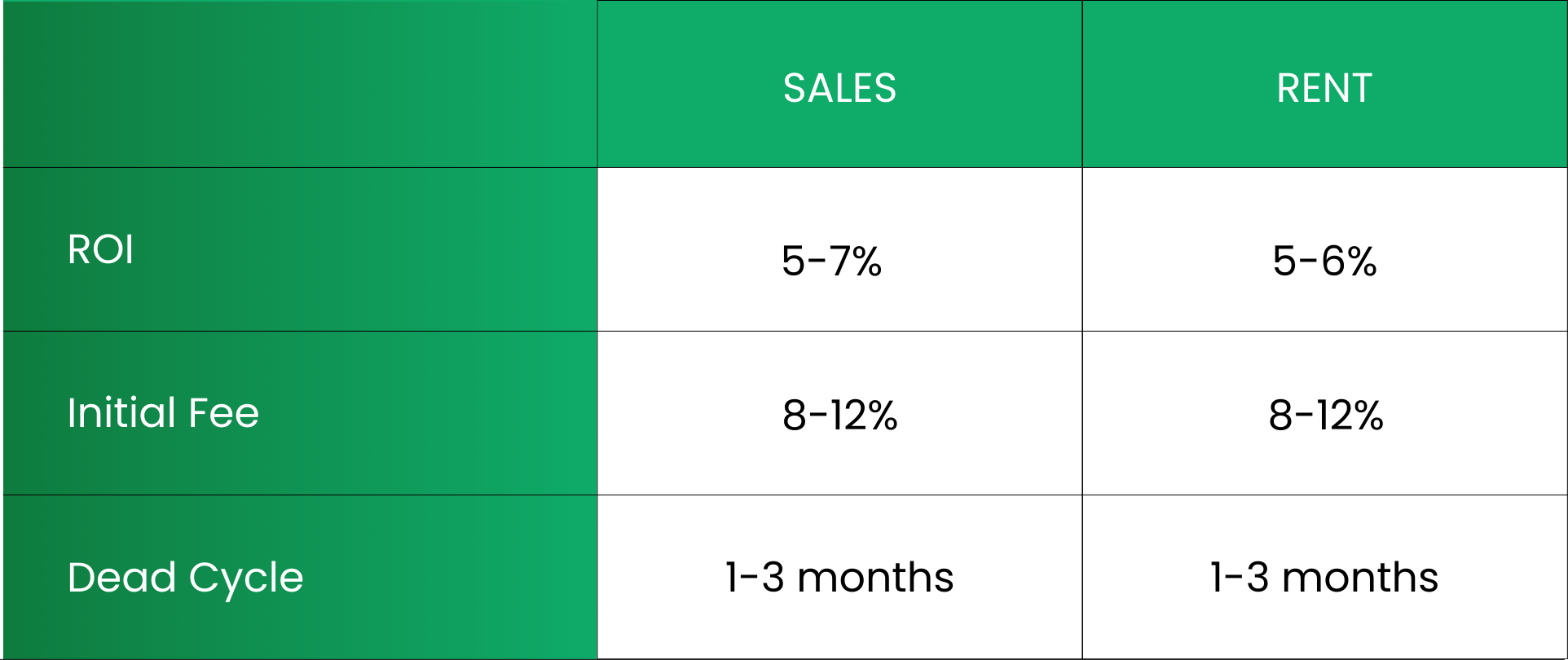Viewport: 1568px width, 660px height.
Task: Click the SALES column header
Action: (x=839, y=88)
